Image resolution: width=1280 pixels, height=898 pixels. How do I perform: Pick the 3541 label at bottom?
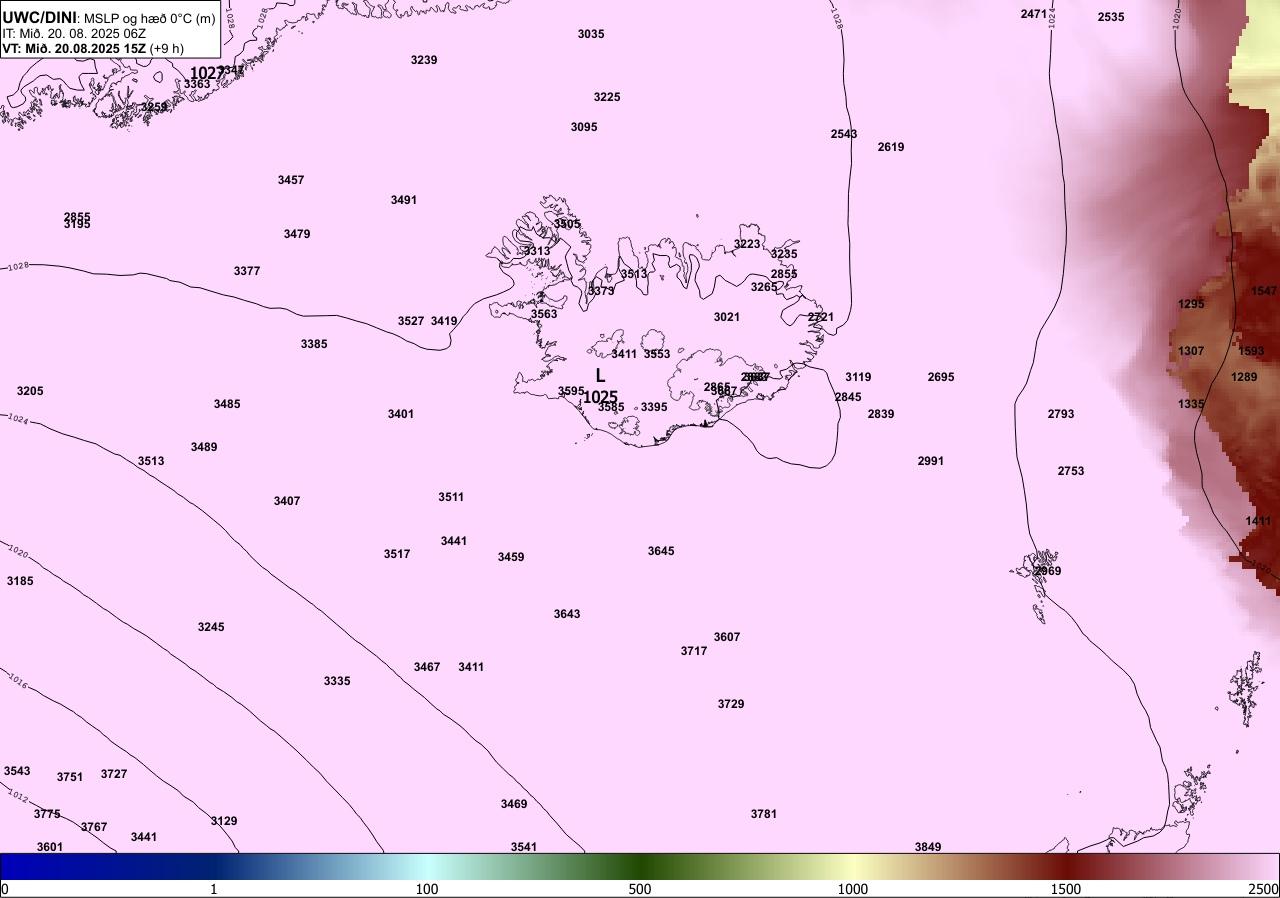pyautogui.click(x=524, y=847)
